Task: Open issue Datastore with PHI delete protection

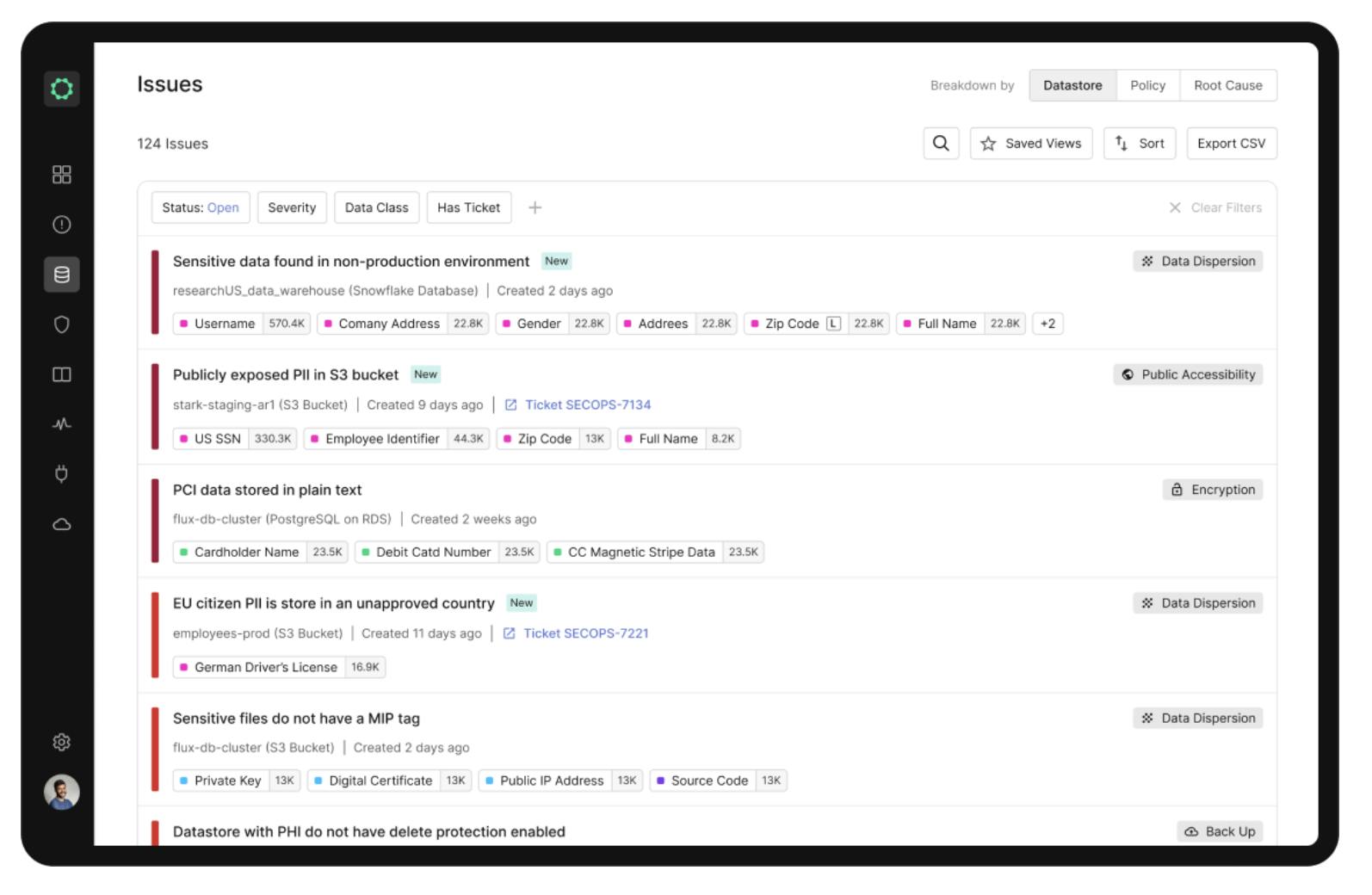Action: pyautogui.click(x=369, y=831)
